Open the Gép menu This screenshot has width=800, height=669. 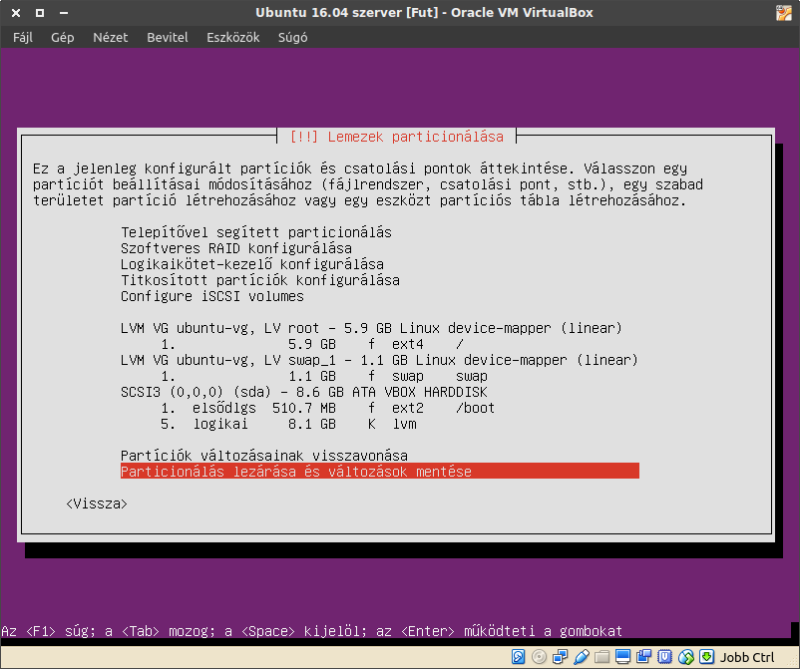62,37
